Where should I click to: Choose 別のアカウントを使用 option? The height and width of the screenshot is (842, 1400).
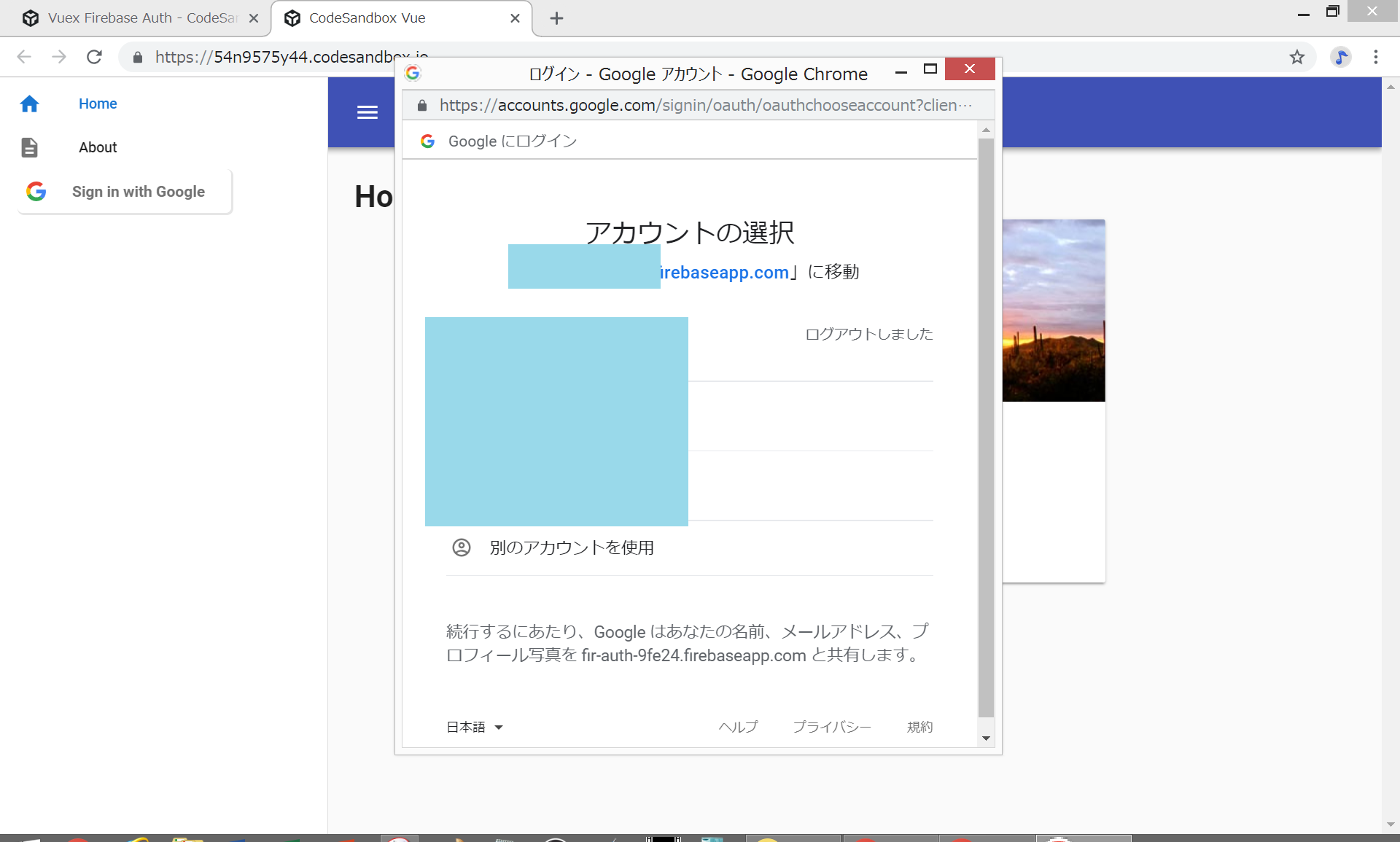click(x=571, y=547)
